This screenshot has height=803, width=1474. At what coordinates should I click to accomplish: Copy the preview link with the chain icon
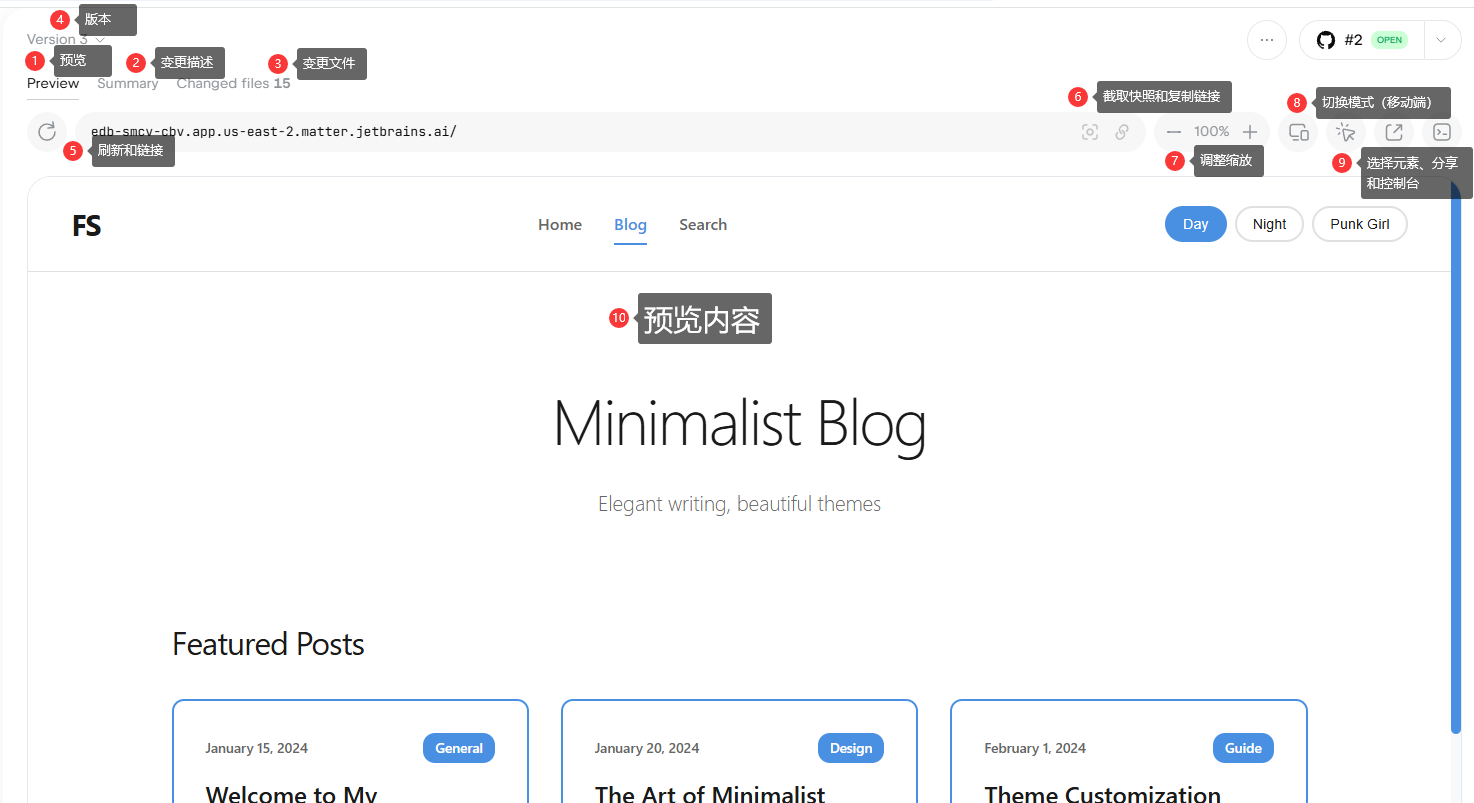pos(1122,132)
